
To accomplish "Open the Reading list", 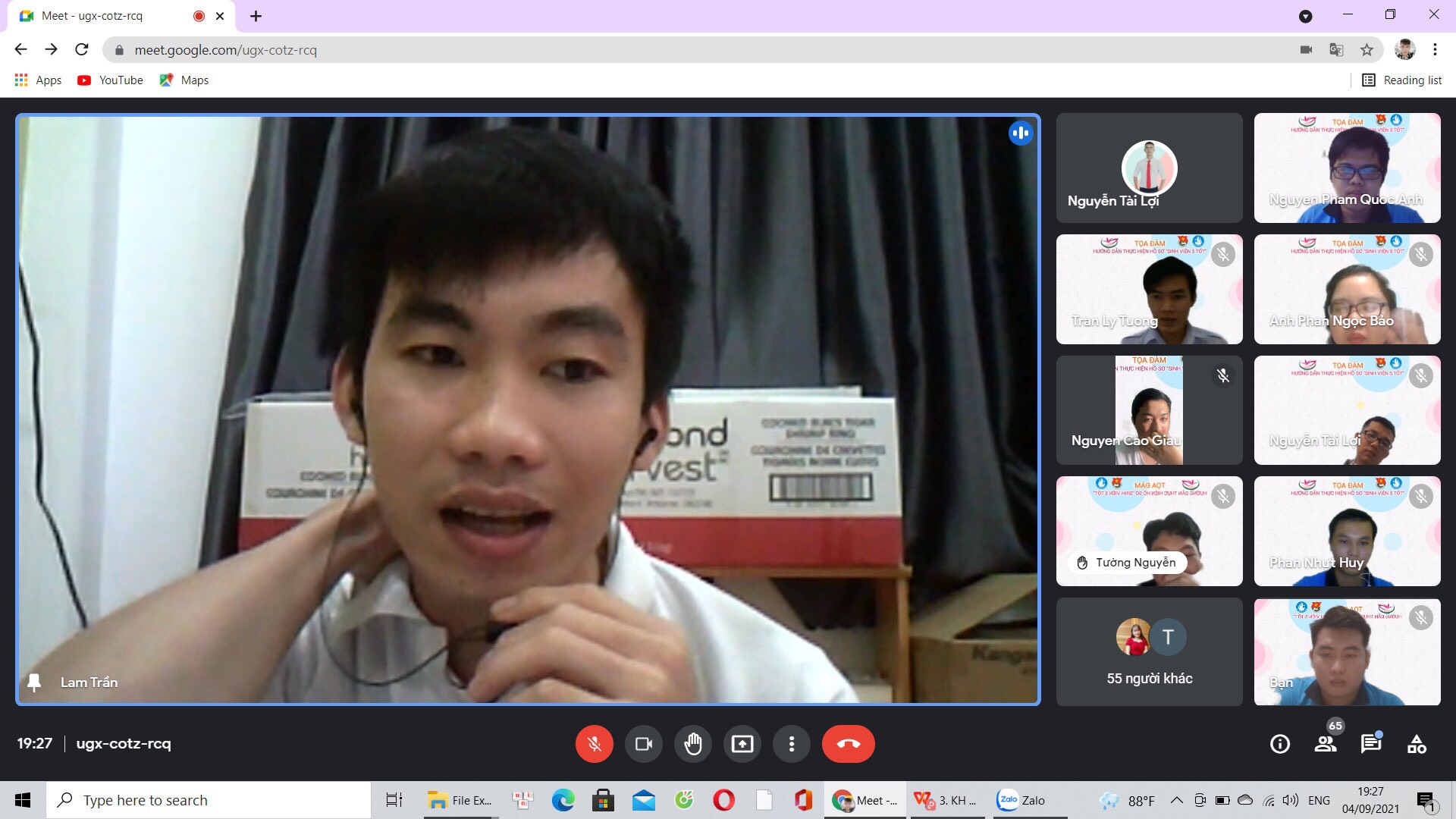I will pyautogui.click(x=1401, y=80).
